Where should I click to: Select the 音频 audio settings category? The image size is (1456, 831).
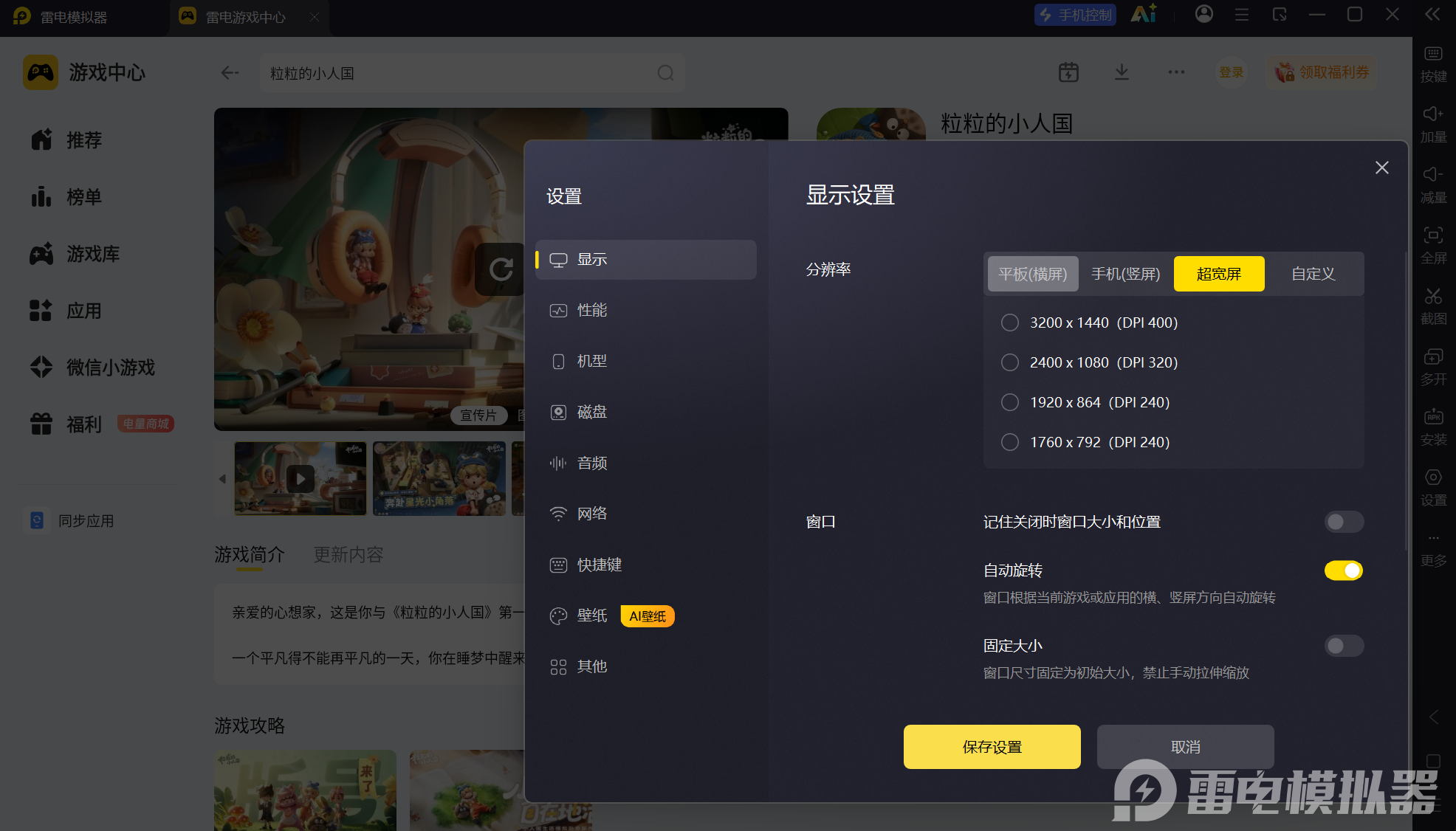click(646, 463)
